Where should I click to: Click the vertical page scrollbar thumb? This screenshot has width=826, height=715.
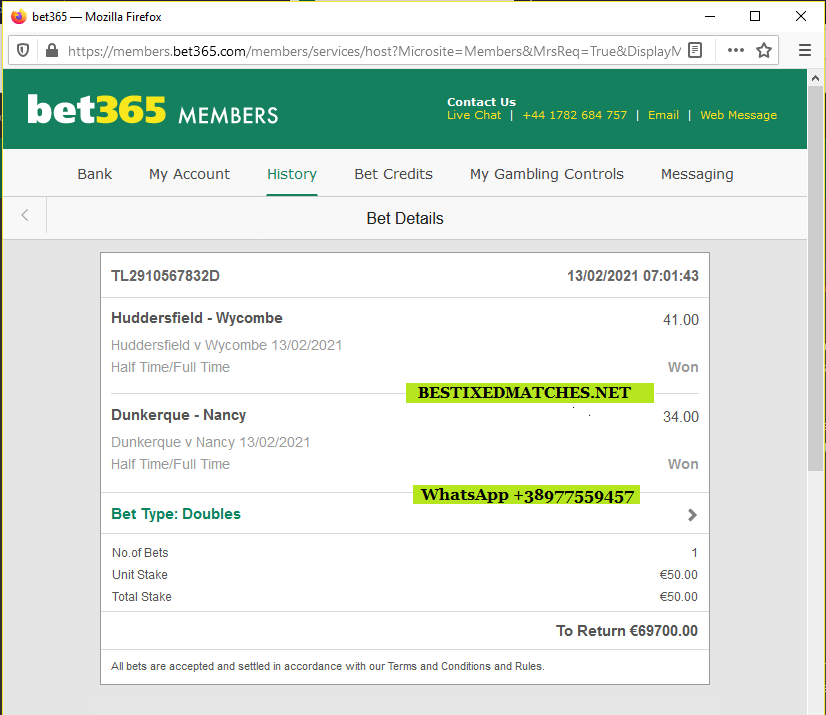click(x=815, y=278)
